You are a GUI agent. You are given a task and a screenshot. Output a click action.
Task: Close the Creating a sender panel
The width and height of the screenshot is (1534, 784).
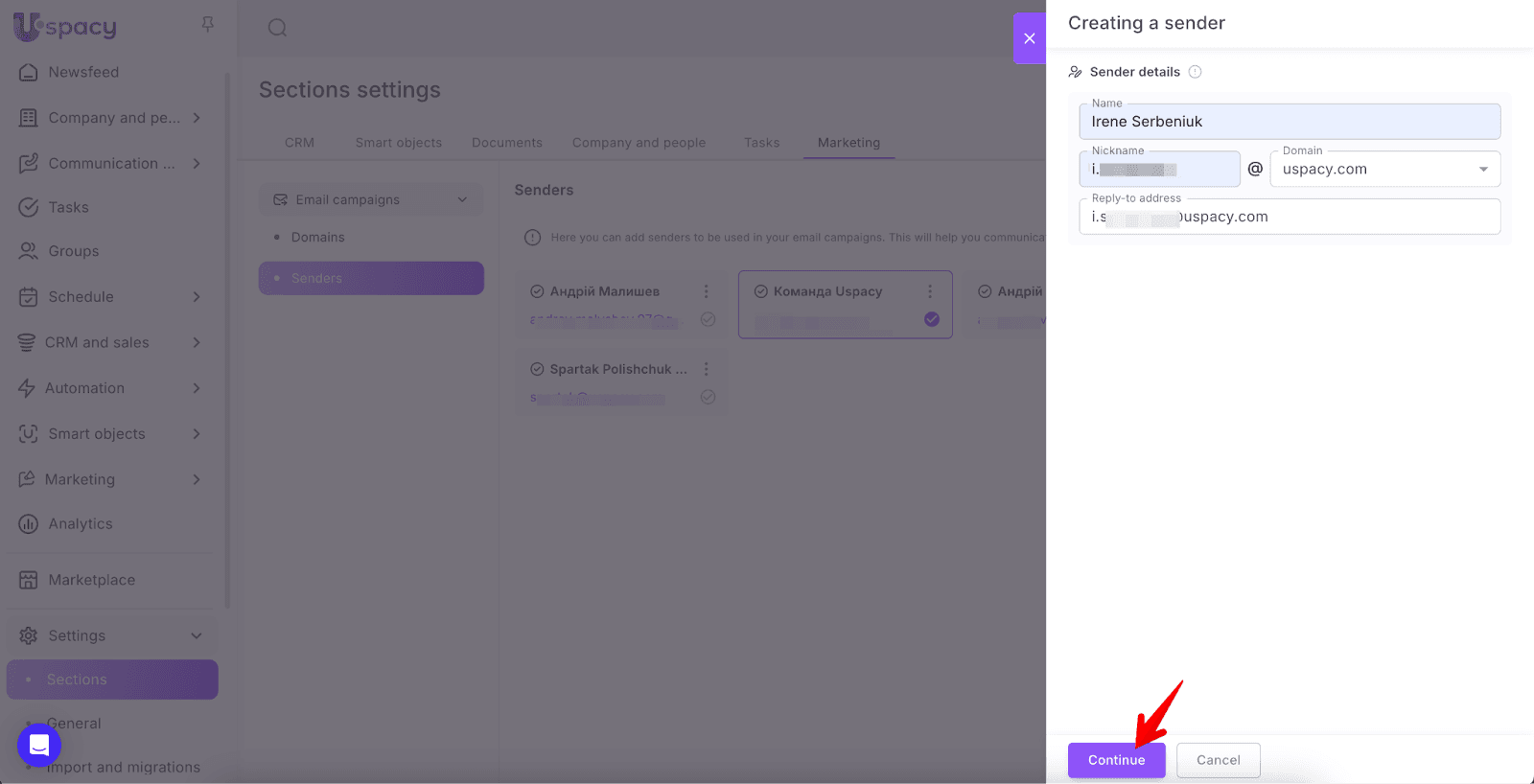point(1029,38)
